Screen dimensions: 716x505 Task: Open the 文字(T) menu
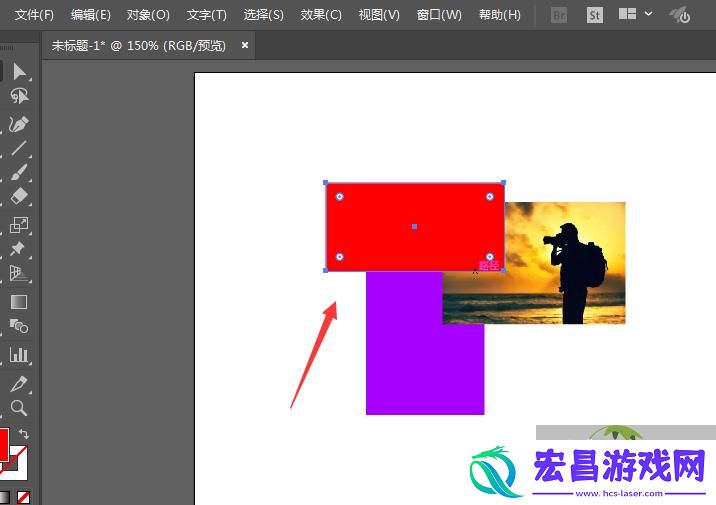point(206,15)
